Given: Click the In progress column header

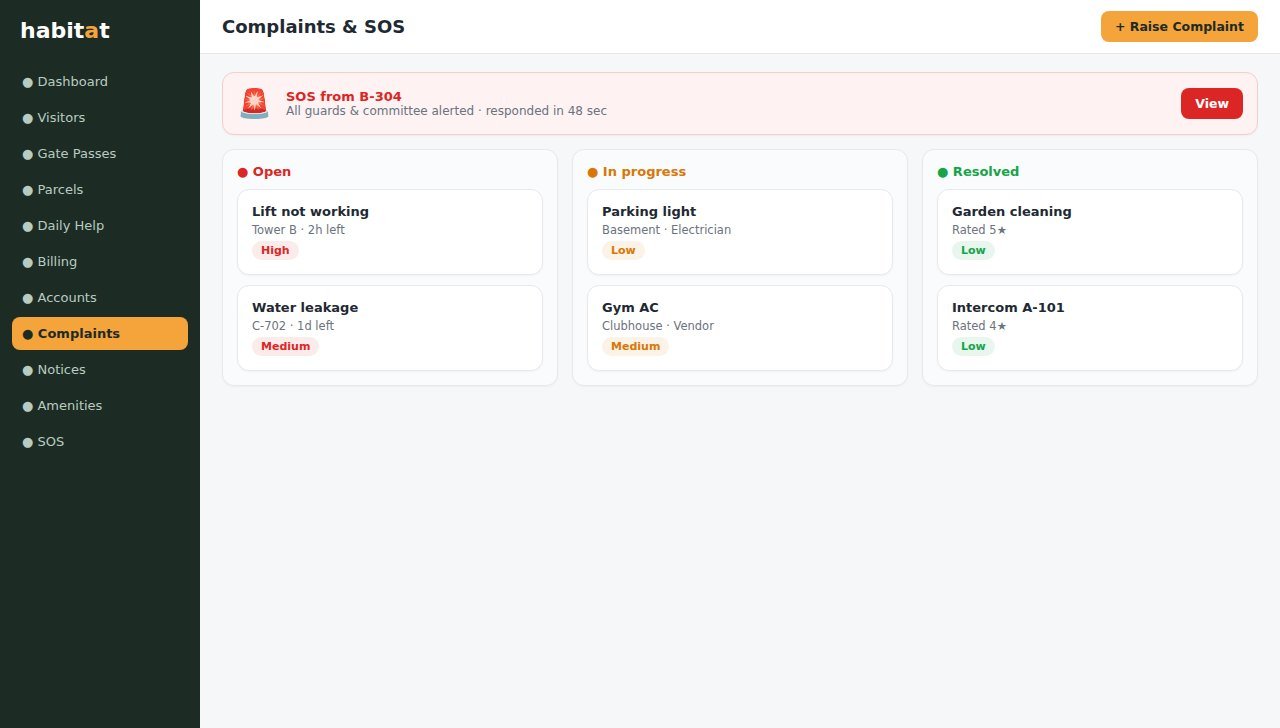Looking at the screenshot, I should click(x=637, y=172).
